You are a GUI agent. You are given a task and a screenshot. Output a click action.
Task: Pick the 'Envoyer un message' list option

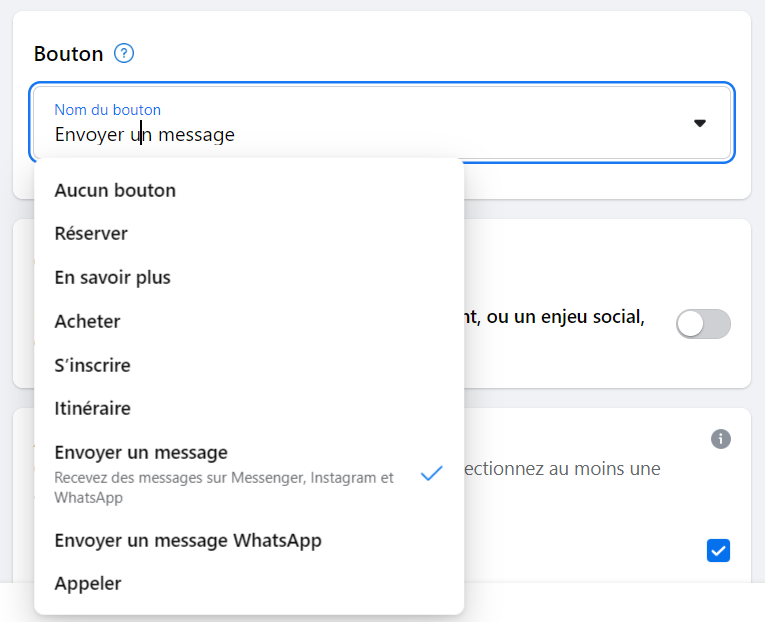pos(141,453)
